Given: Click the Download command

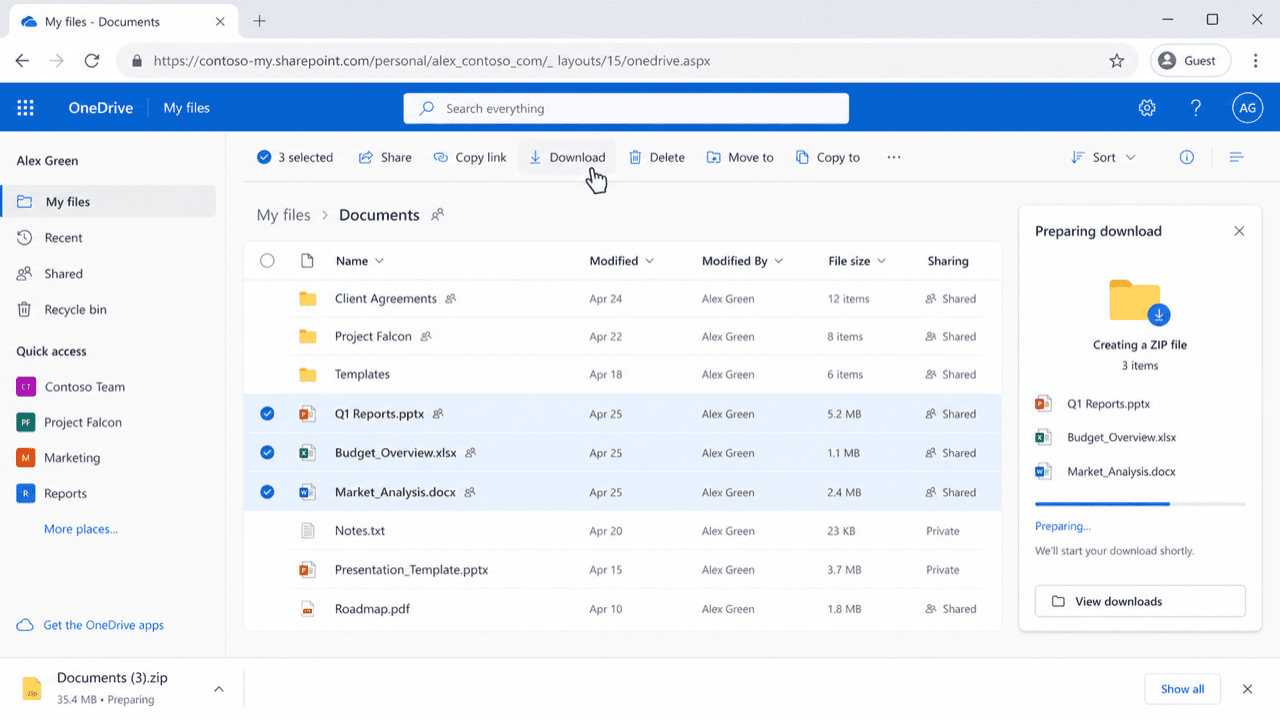Looking at the screenshot, I should (x=566, y=157).
